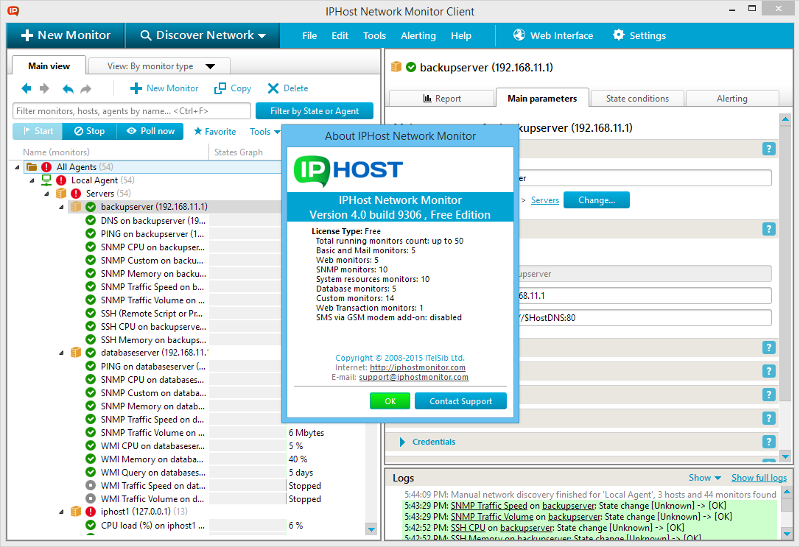Expand the Credentials section
The image size is (800, 547).
(x=403, y=441)
